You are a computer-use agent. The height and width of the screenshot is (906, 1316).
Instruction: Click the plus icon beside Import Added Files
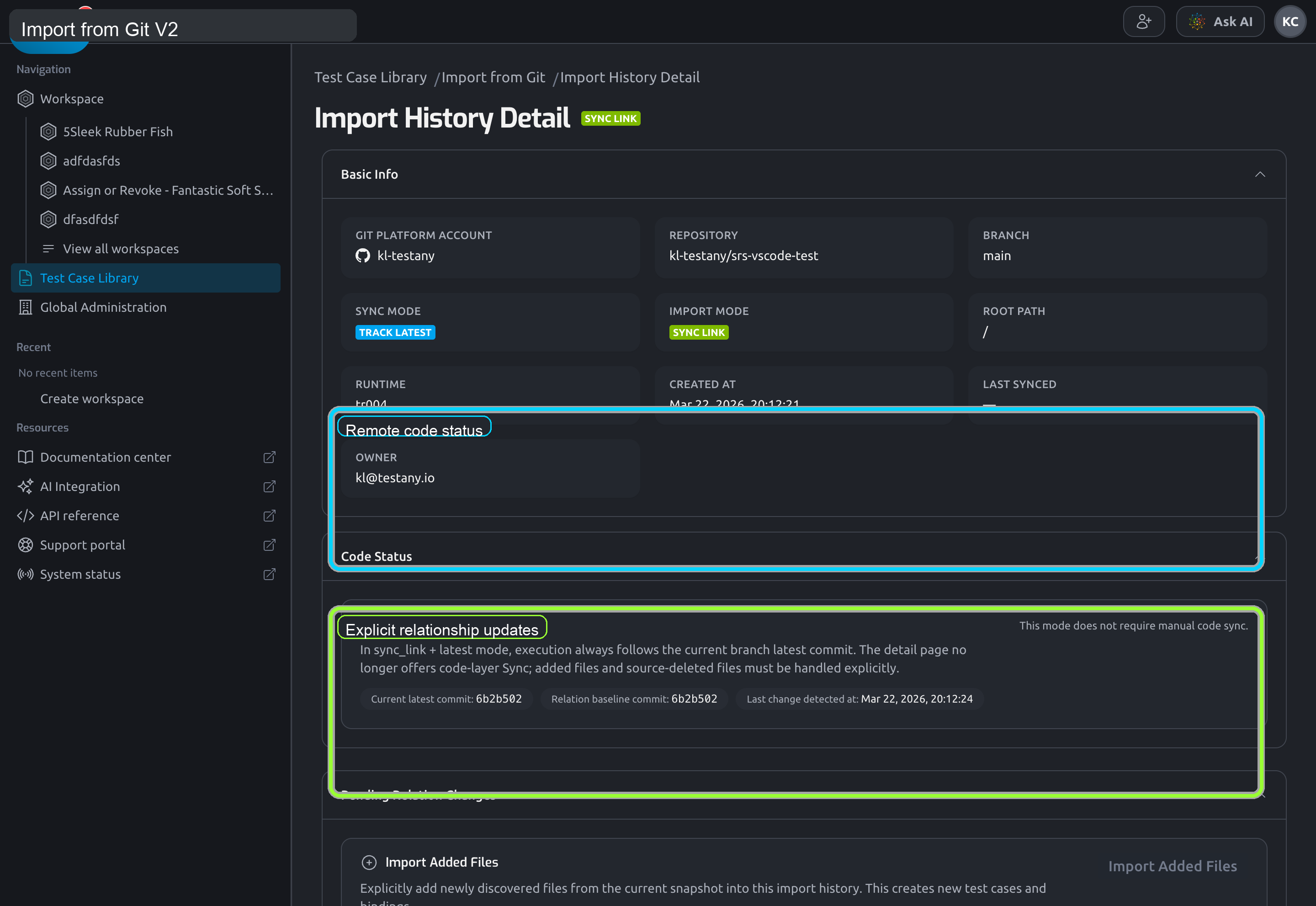tap(369, 862)
